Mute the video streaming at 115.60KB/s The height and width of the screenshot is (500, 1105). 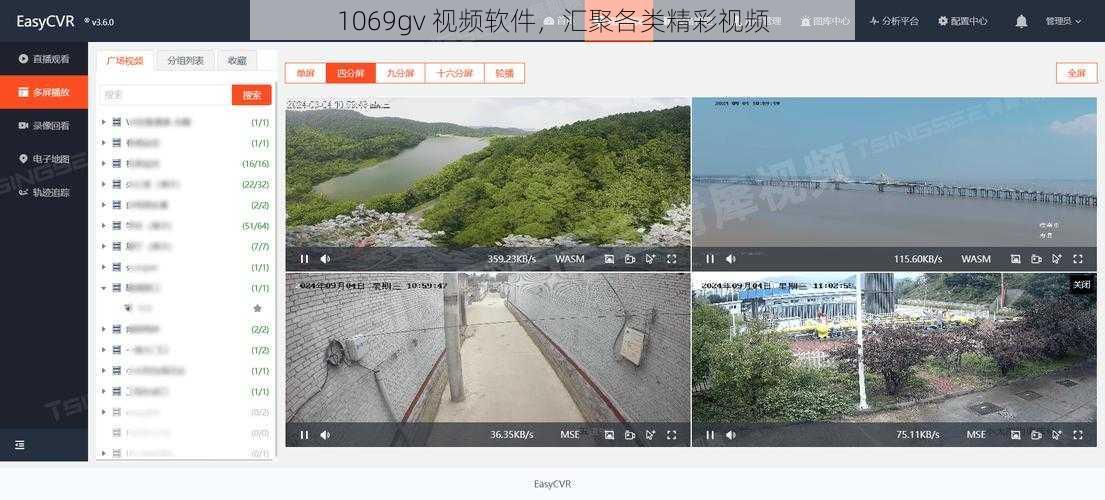[731, 259]
